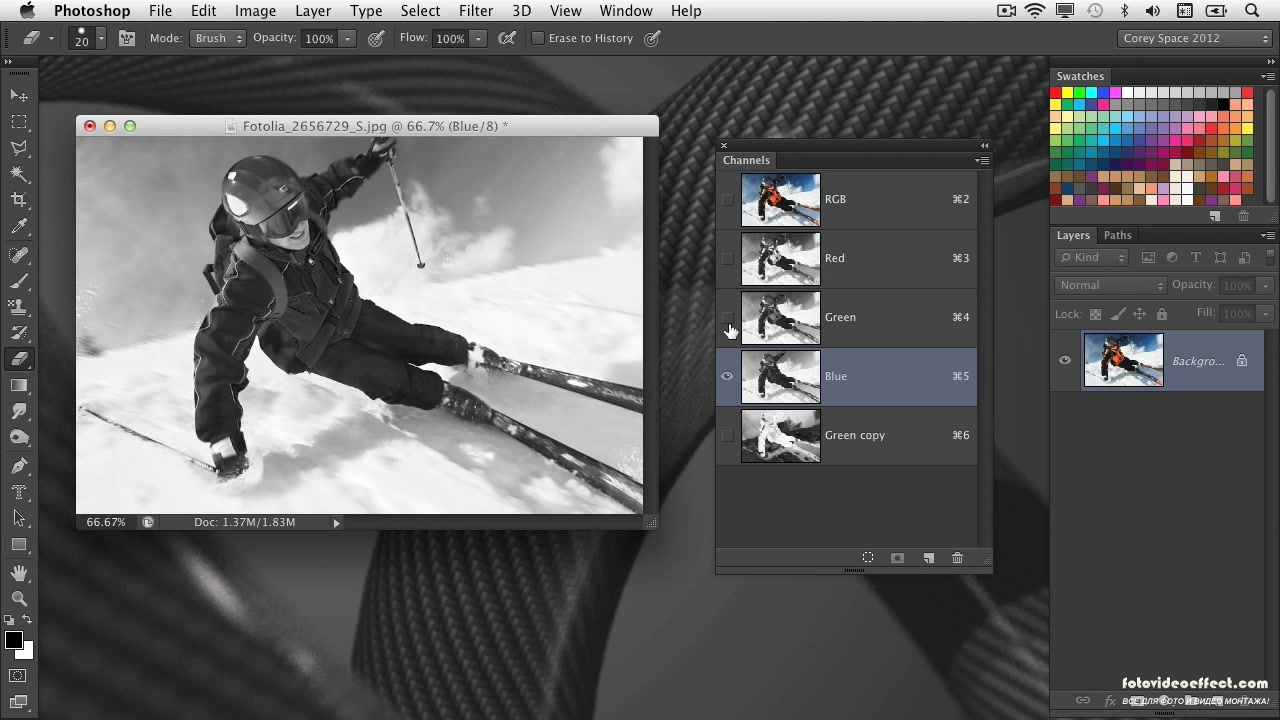This screenshot has width=1280, height=720.
Task: Set foreground color black swatch
Action: 13,640
